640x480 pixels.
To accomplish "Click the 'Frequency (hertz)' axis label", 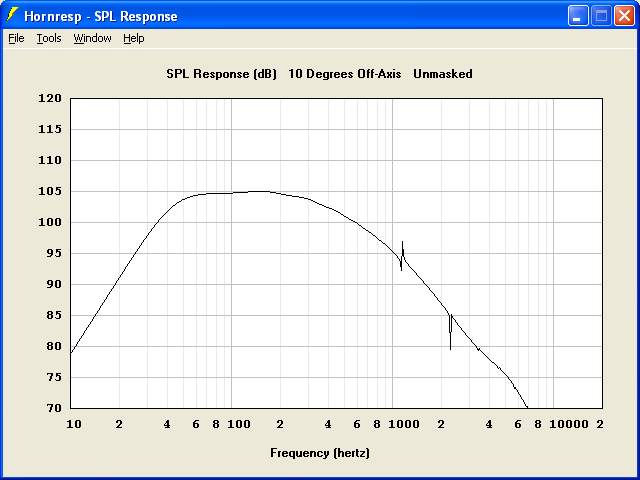I will coord(320,453).
